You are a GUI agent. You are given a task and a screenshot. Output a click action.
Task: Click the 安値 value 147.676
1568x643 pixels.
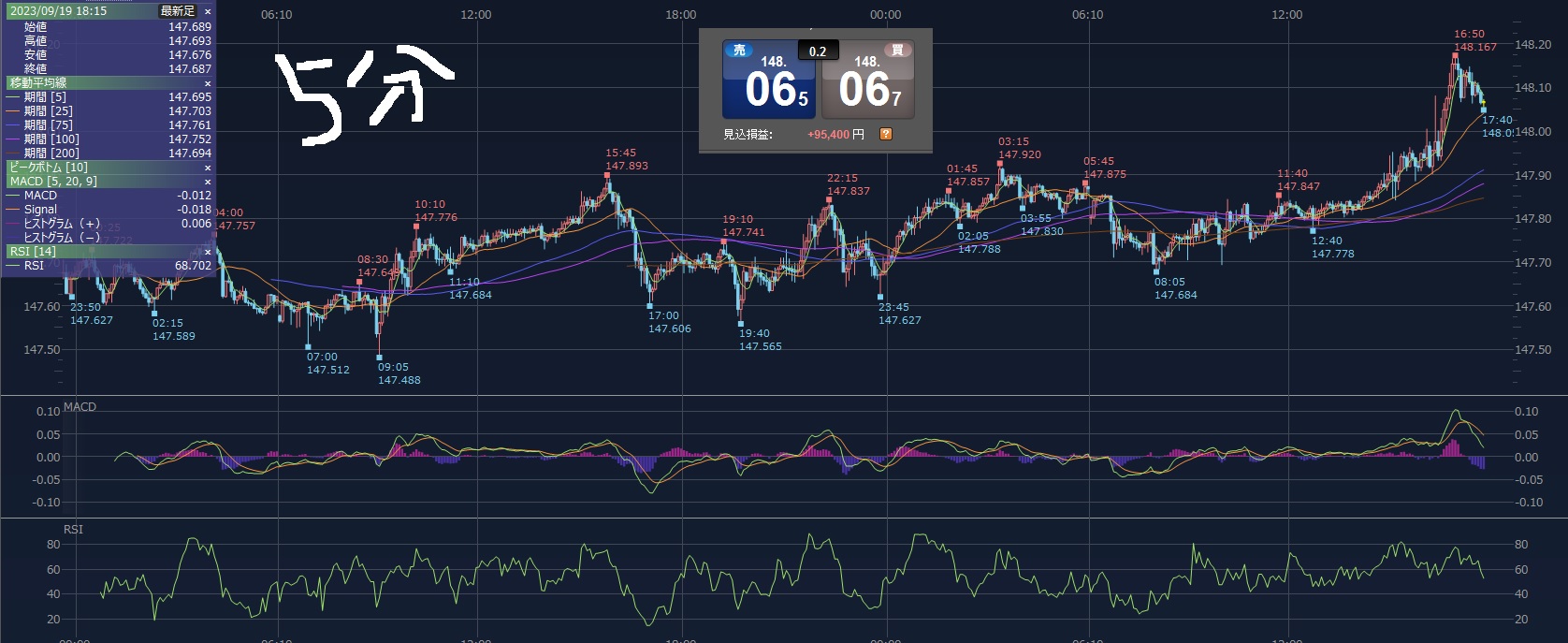coord(190,55)
